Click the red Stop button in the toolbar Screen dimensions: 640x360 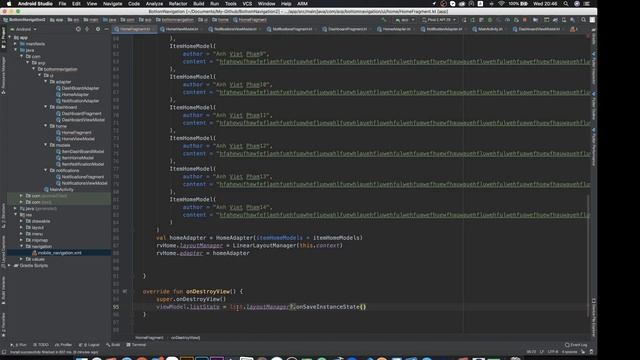pos(525,20)
